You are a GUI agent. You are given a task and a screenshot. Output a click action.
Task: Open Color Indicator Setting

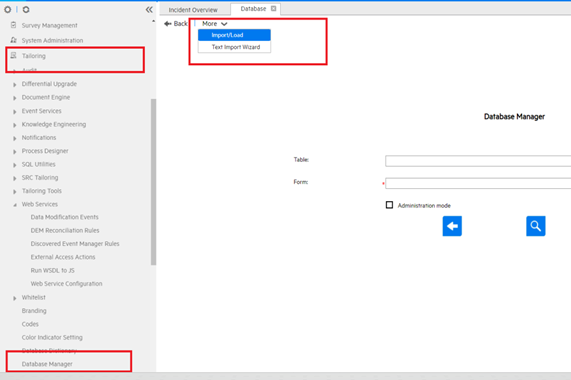tap(52, 337)
